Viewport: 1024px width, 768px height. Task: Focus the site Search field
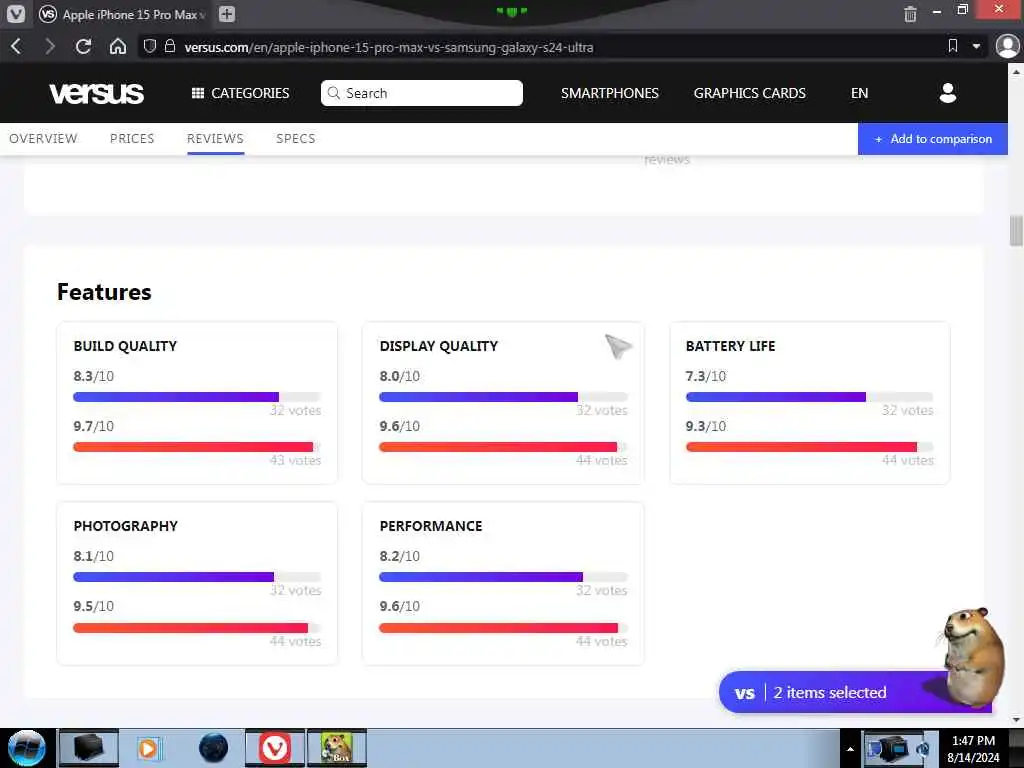click(x=422, y=93)
